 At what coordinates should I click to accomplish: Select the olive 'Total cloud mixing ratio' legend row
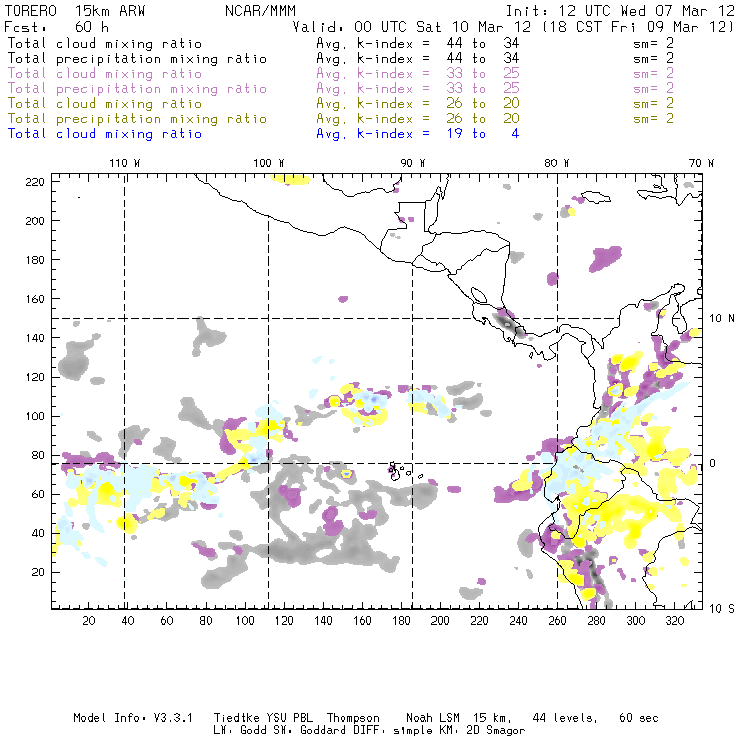(x=340, y=104)
